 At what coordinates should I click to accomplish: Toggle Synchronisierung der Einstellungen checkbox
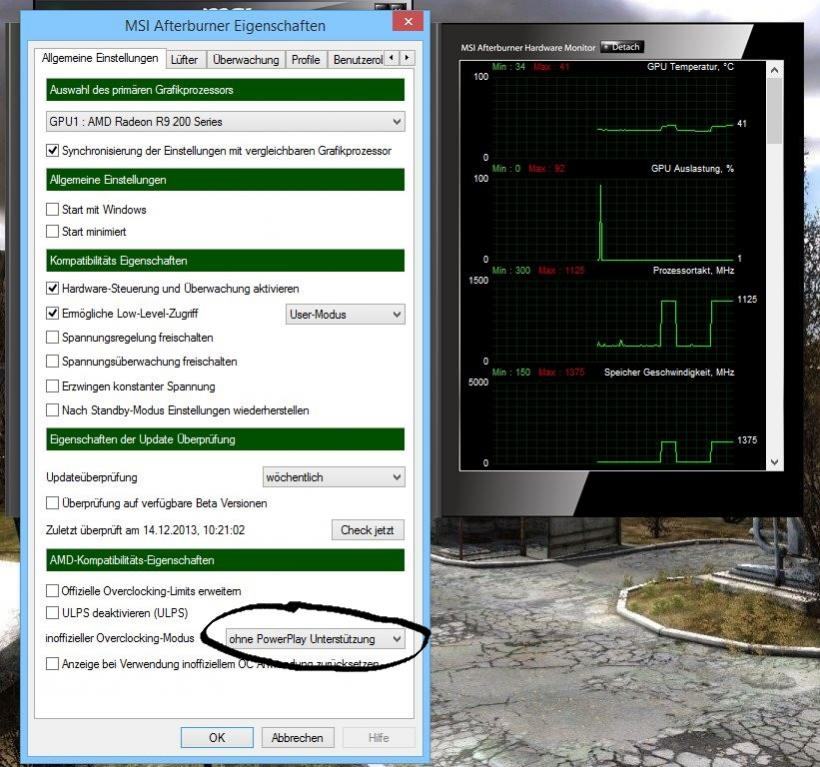(52, 151)
